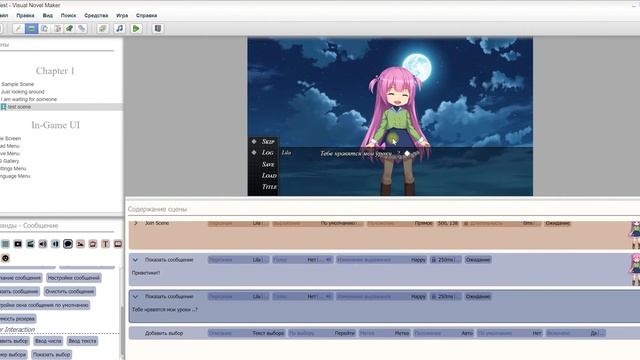Image resolution: width=640 pixels, height=360 pixels.
Task: Collapse the Тебе нравятся мои уроки command
Action: [136, 297]
